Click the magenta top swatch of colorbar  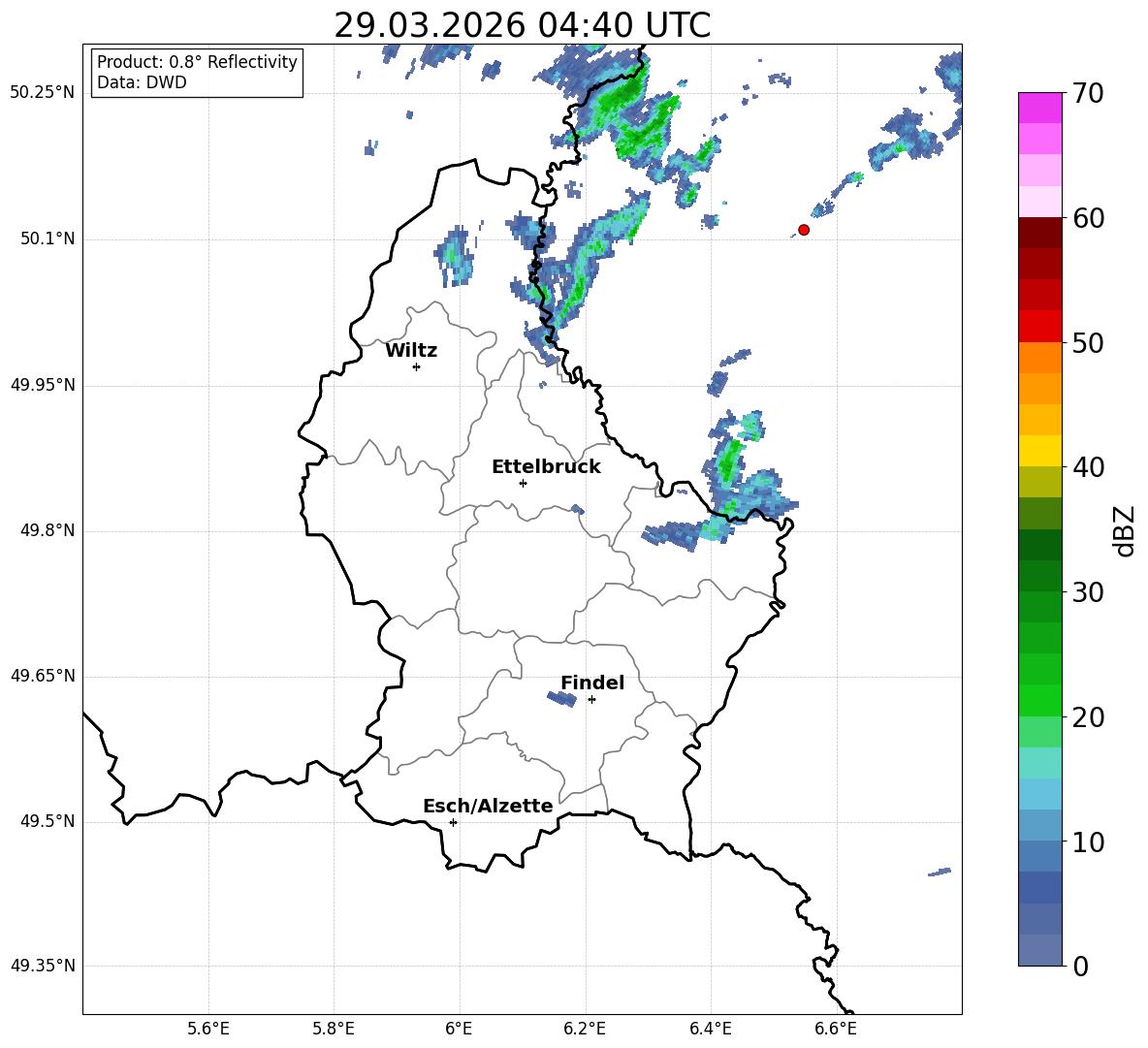(1040, 109)
